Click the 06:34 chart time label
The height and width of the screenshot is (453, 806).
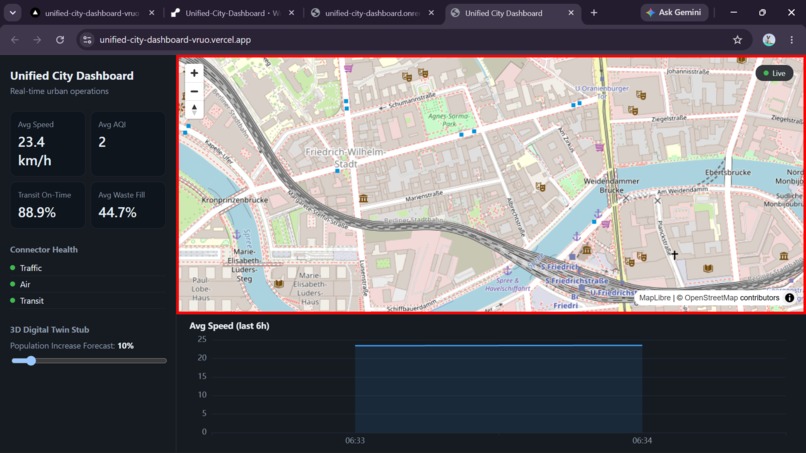click(x=642, y=441)
